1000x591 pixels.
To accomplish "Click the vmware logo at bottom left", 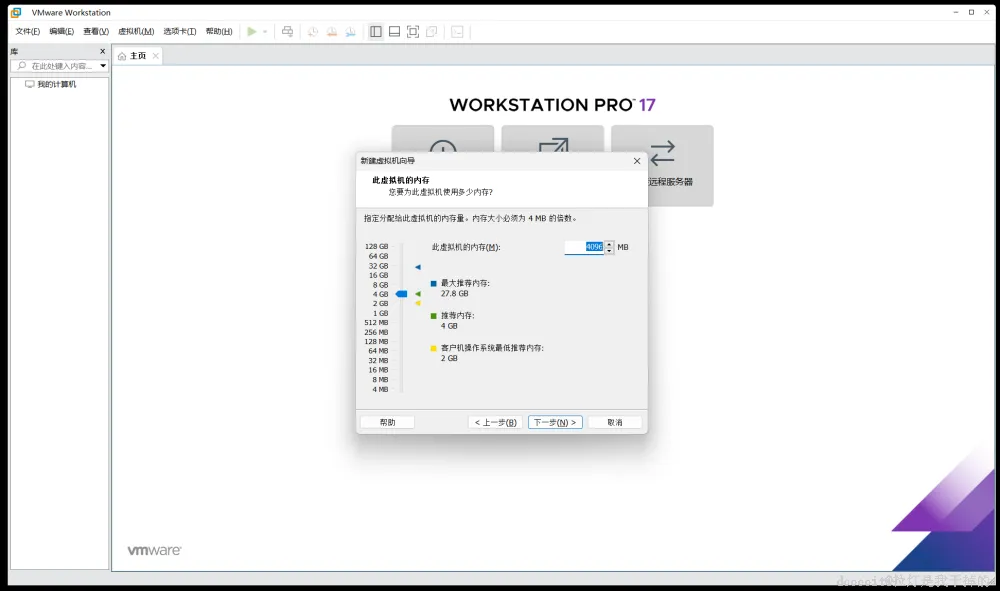I will [154, 550].
